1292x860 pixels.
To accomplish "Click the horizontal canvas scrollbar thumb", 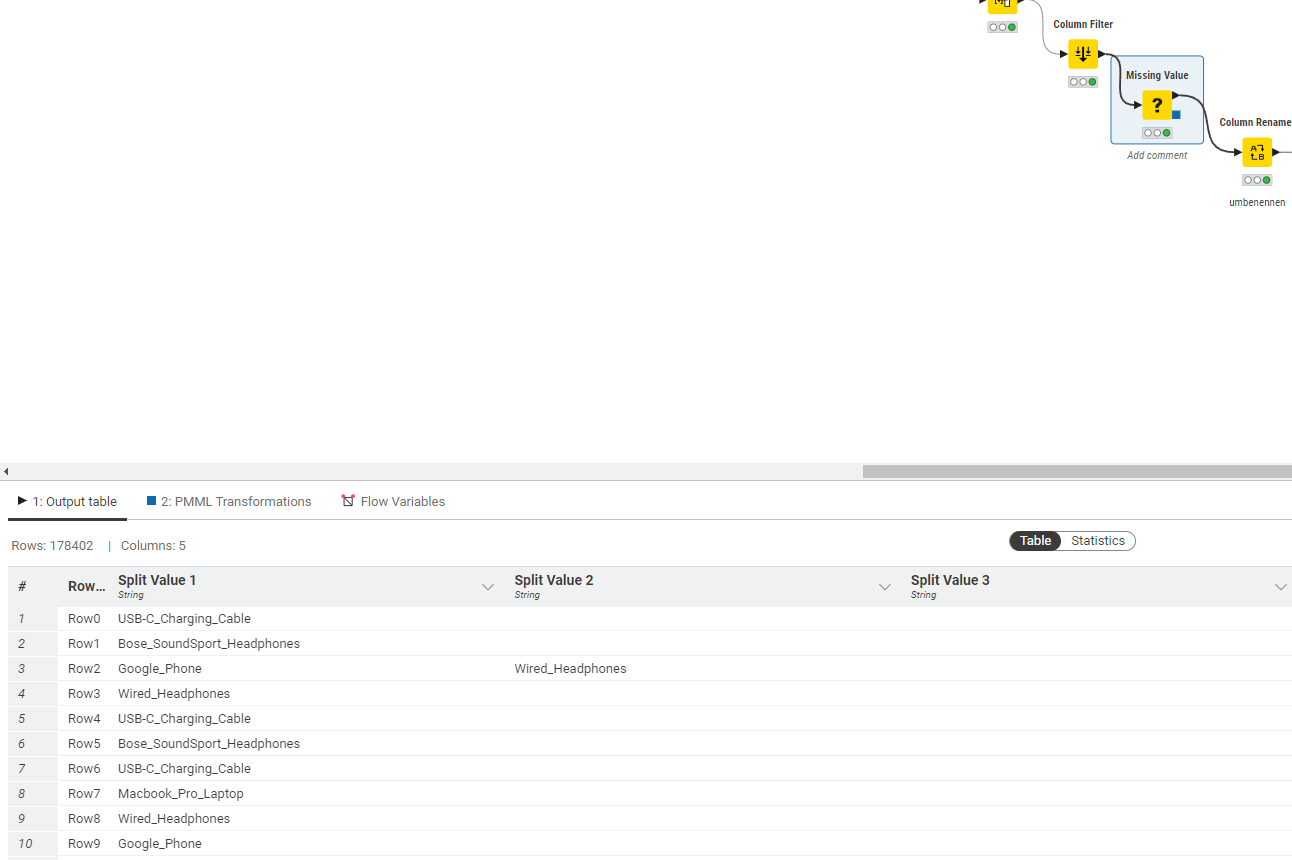I will coord(1077,471).
